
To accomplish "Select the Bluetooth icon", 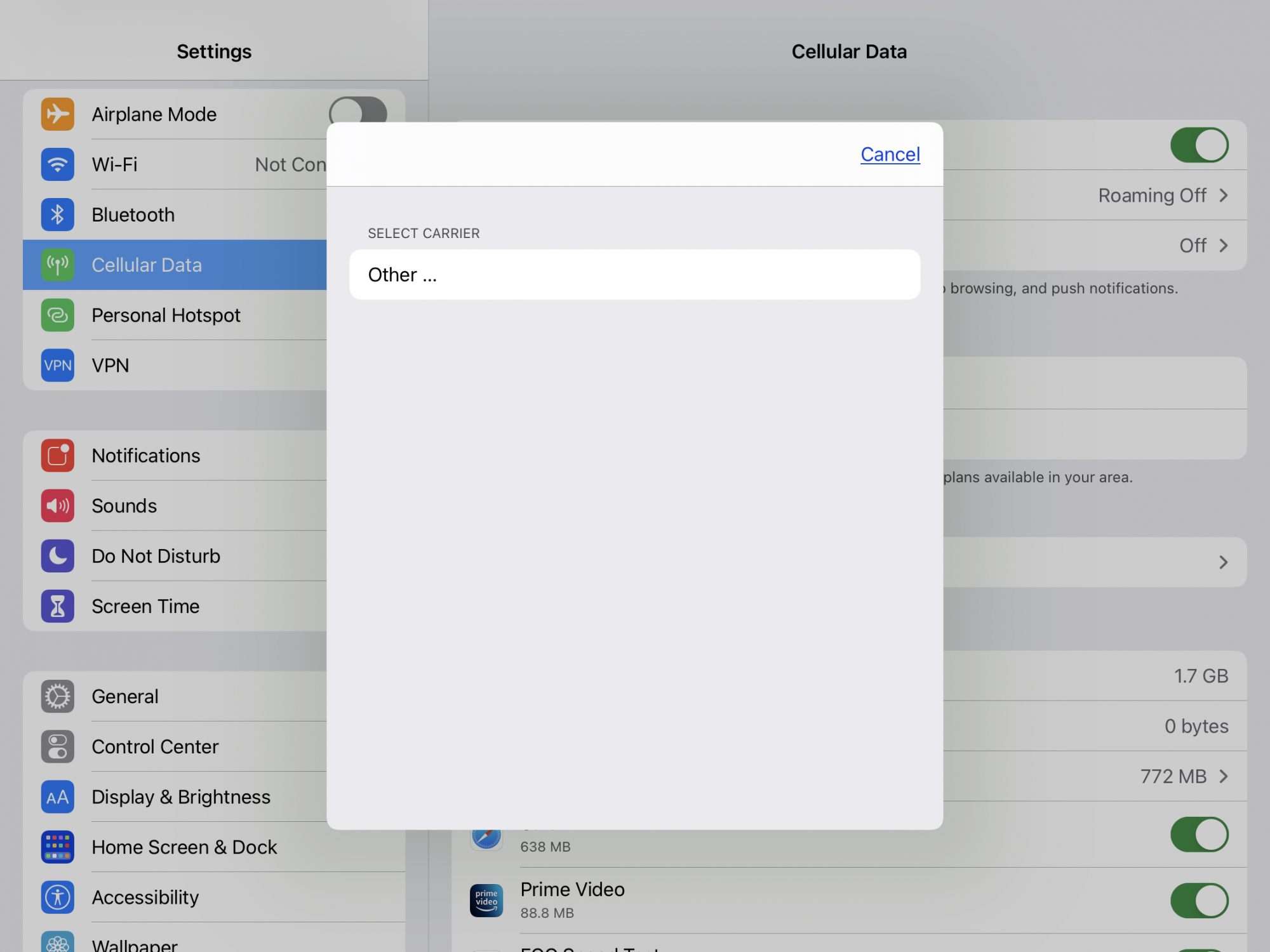I will click(x=57, y=215).
